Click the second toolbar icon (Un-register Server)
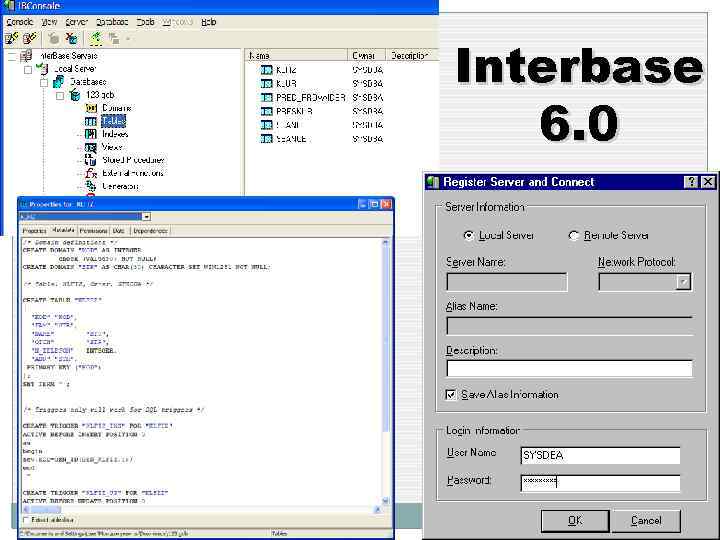The height and width of the screenshot is (540, 720). pyautogui.click(x=30, y=39)
